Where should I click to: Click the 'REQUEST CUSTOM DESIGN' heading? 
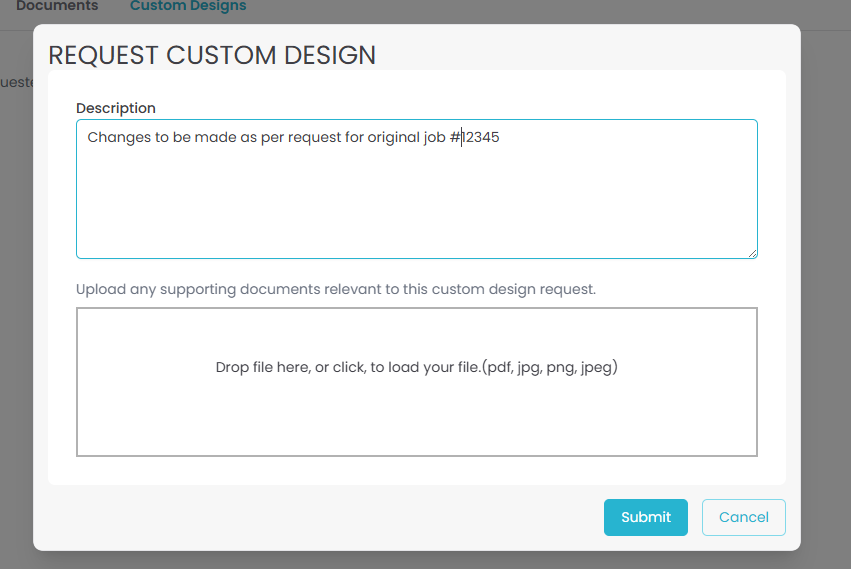[x=212, y=56]
